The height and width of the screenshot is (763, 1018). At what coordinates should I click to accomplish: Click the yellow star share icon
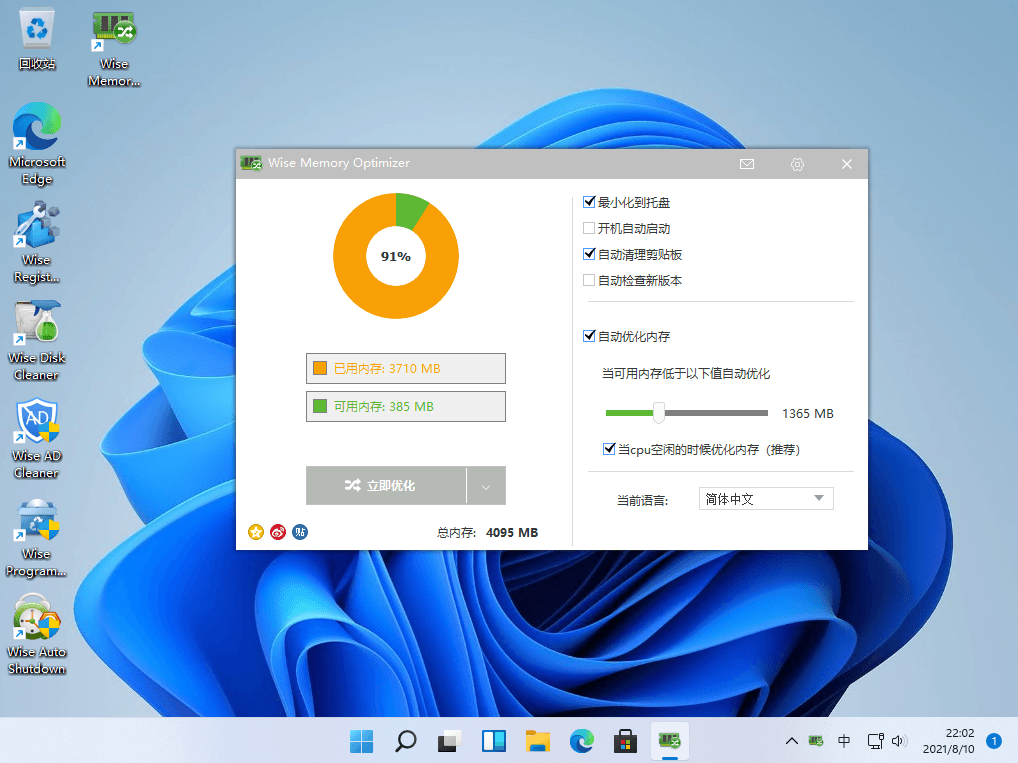click(256, 532)
